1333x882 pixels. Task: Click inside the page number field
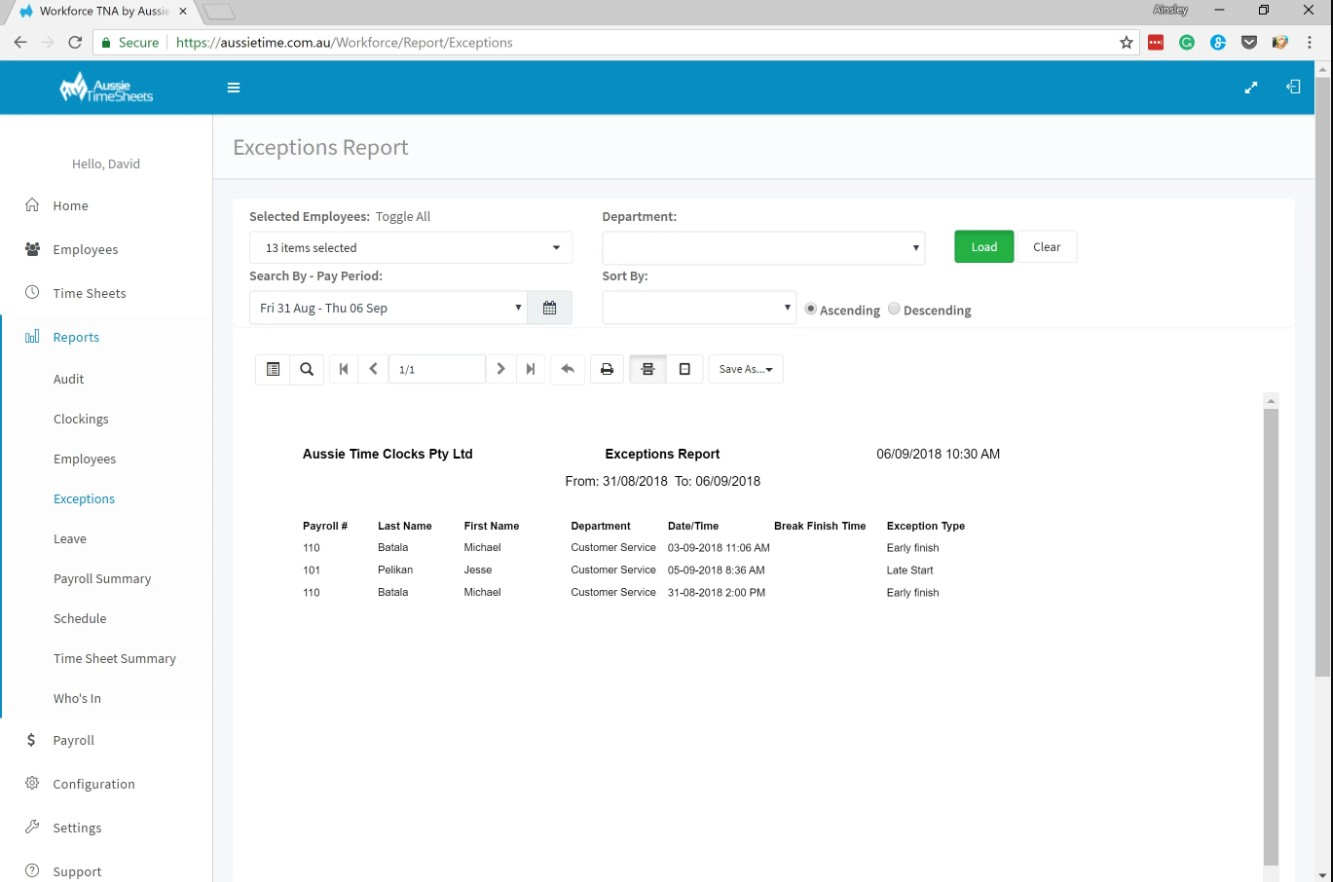coord(436,368)
